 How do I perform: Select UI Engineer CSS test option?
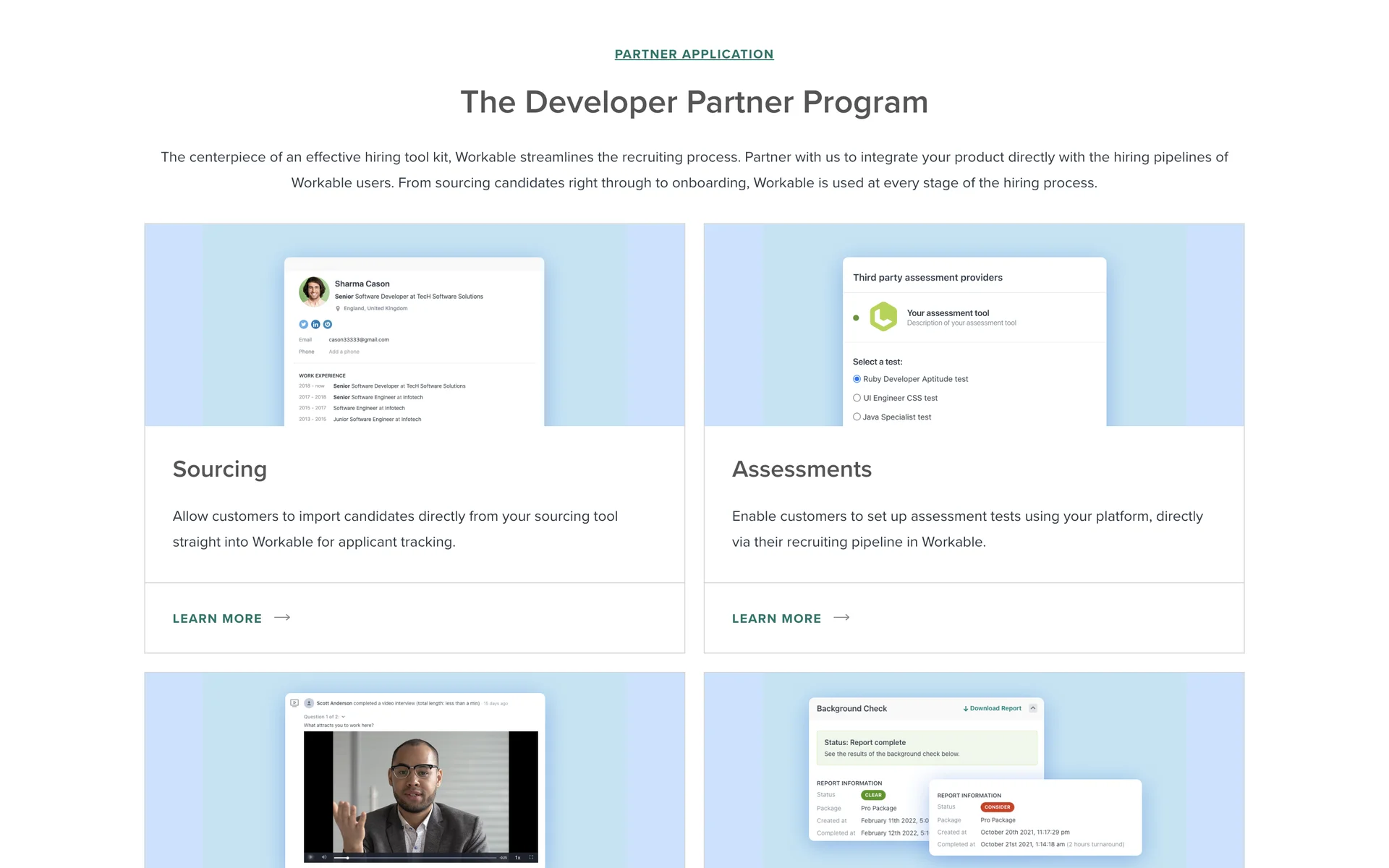[857, 398]
